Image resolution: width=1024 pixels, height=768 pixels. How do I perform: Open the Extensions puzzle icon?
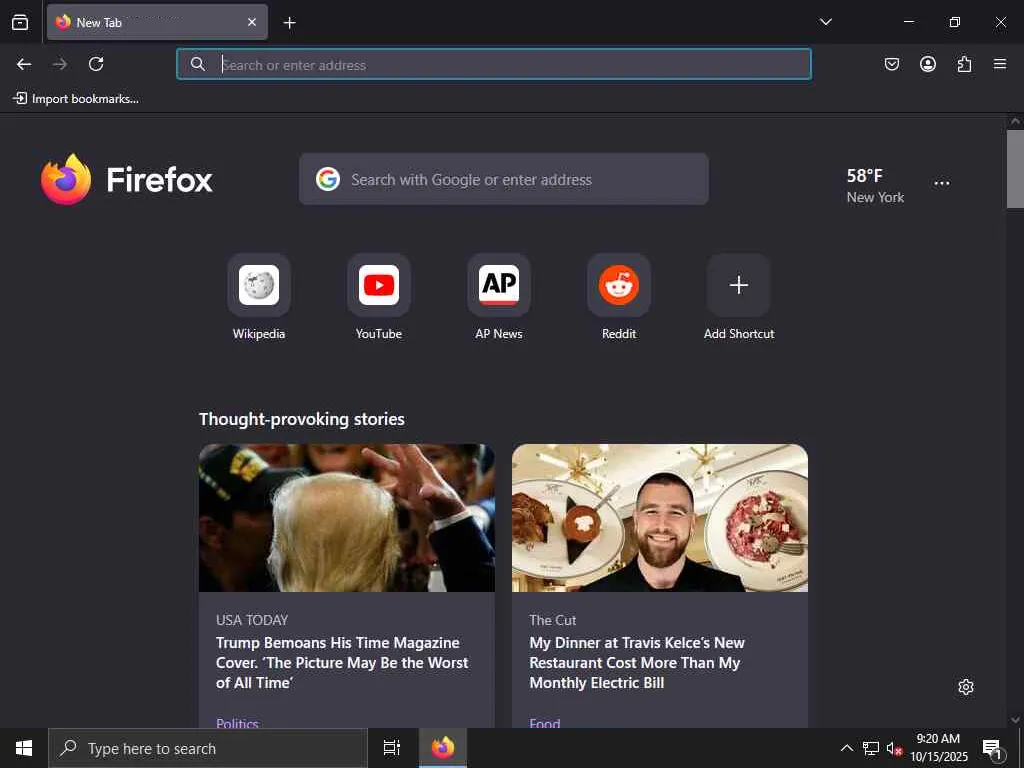point(964,64)
